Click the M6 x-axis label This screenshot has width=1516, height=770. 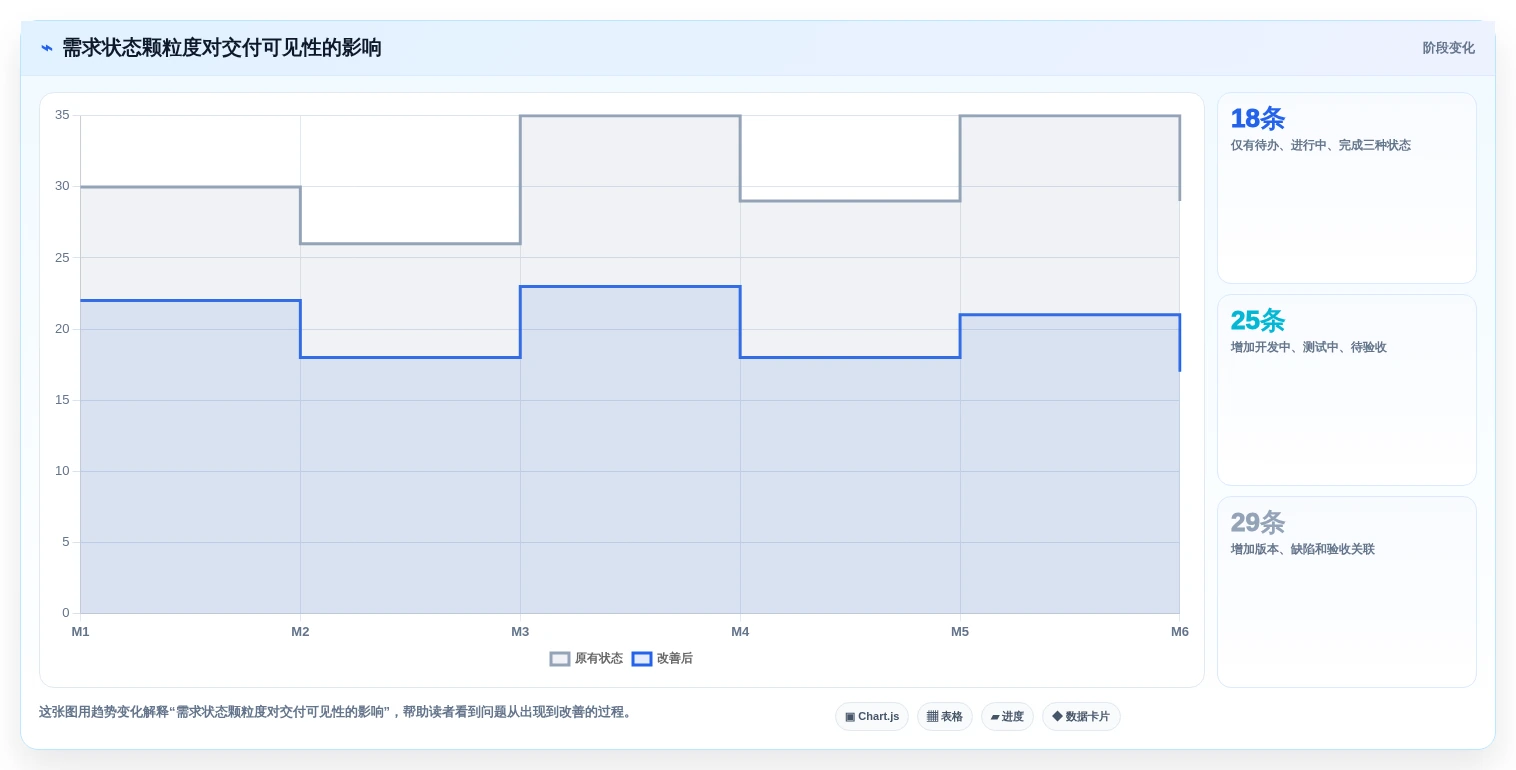coord(1180,632)
